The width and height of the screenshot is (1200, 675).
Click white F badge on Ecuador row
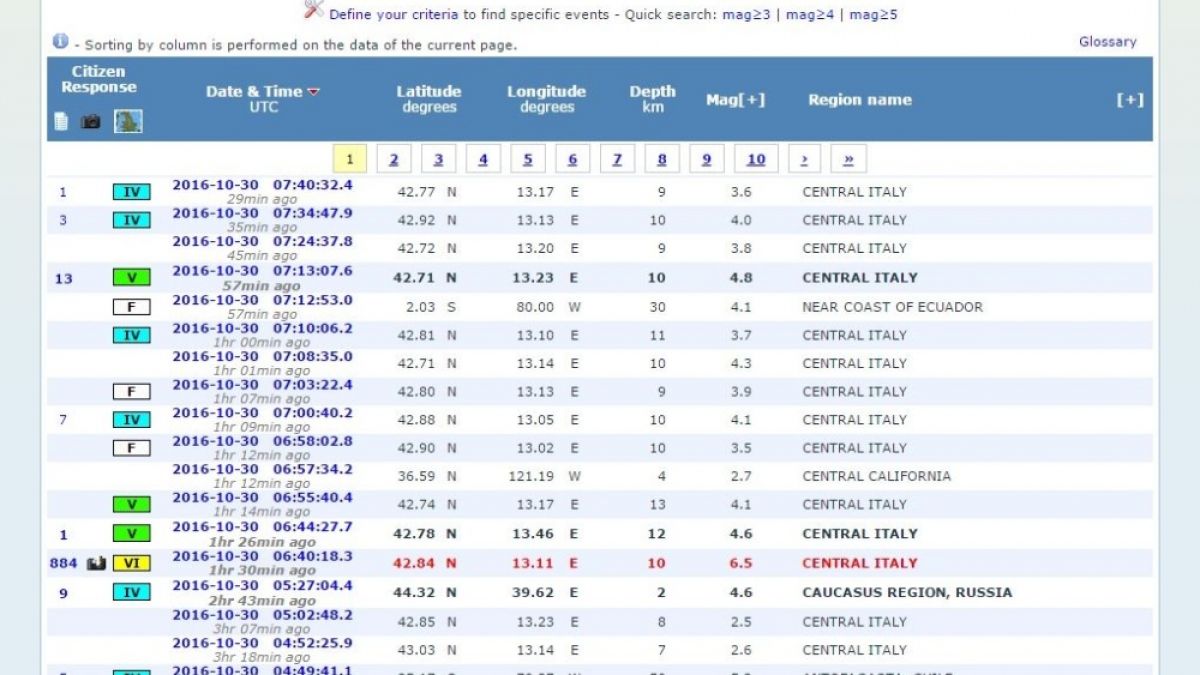(131, 307)
